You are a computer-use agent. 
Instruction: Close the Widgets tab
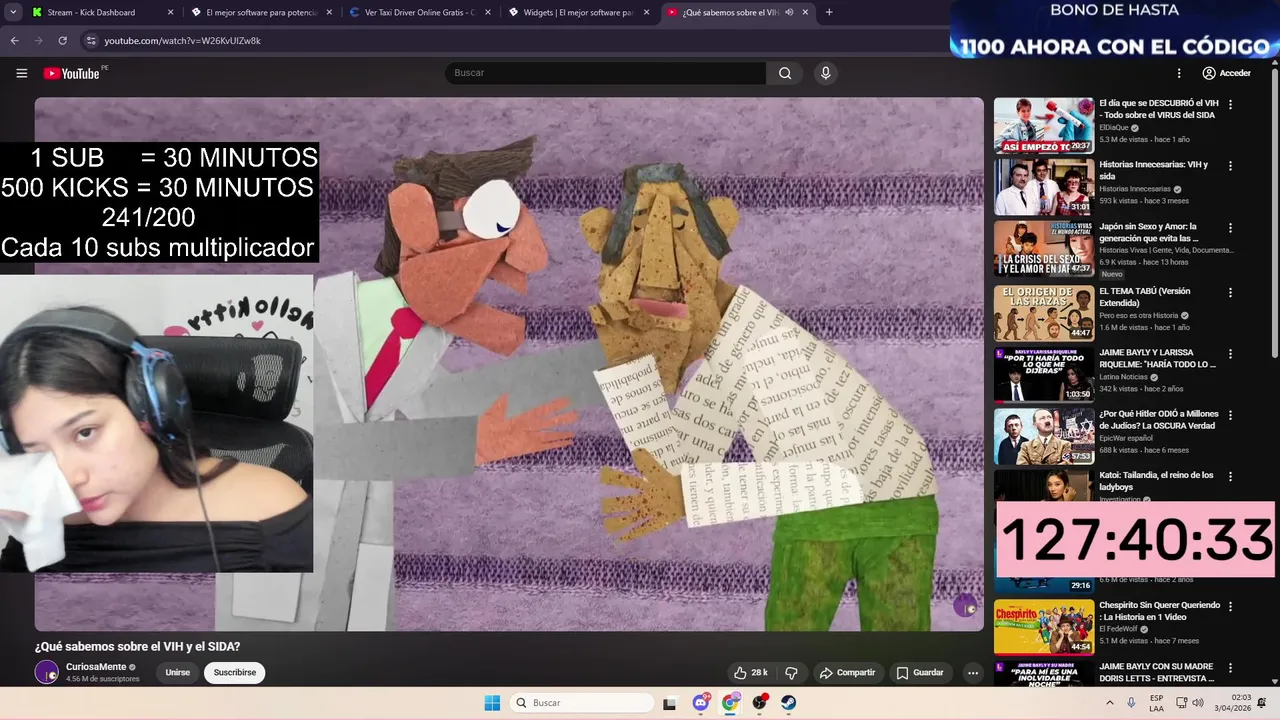coord(646,12)
